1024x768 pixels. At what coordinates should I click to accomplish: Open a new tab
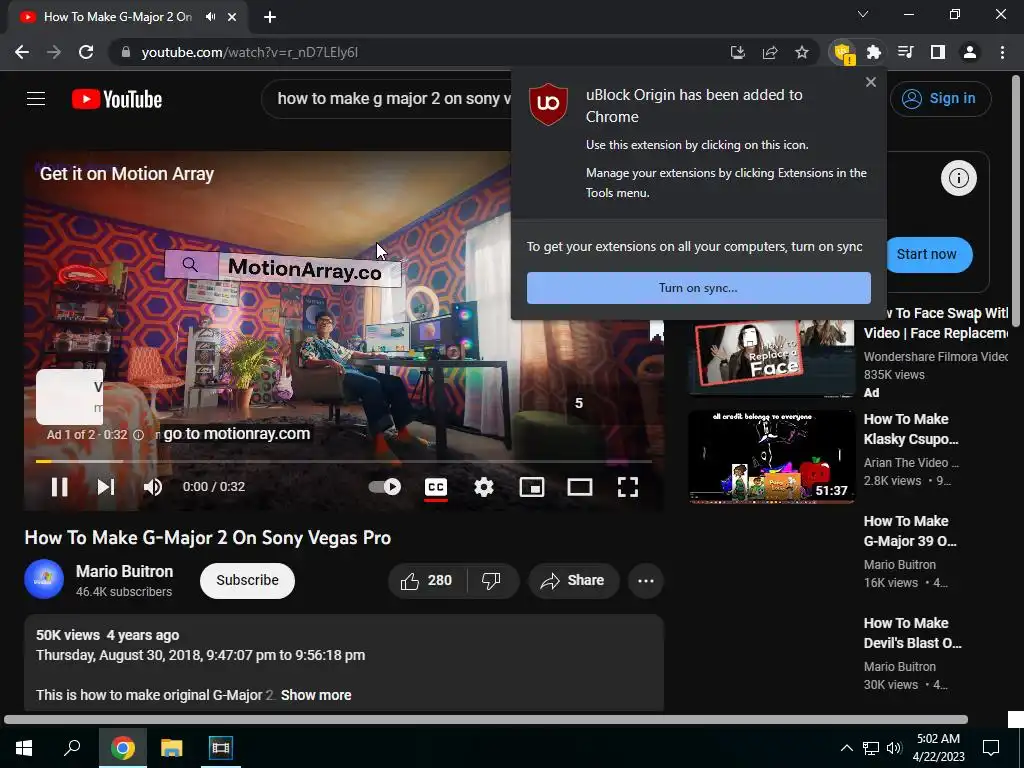(270, 17)
